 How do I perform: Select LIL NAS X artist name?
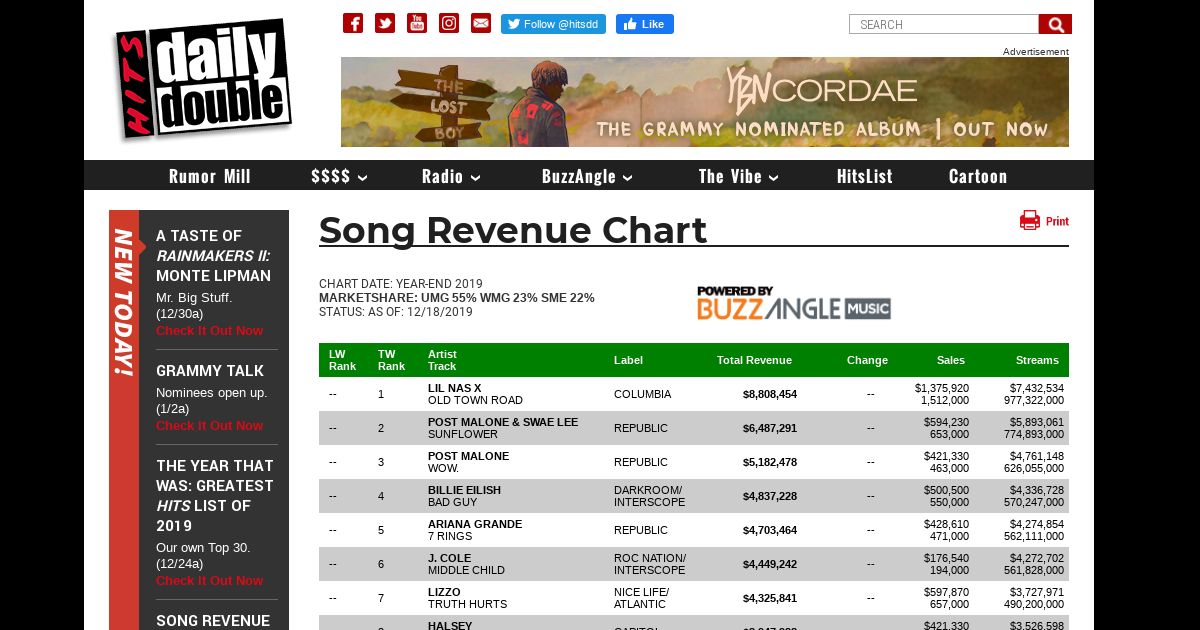click(x=454, y=388)
